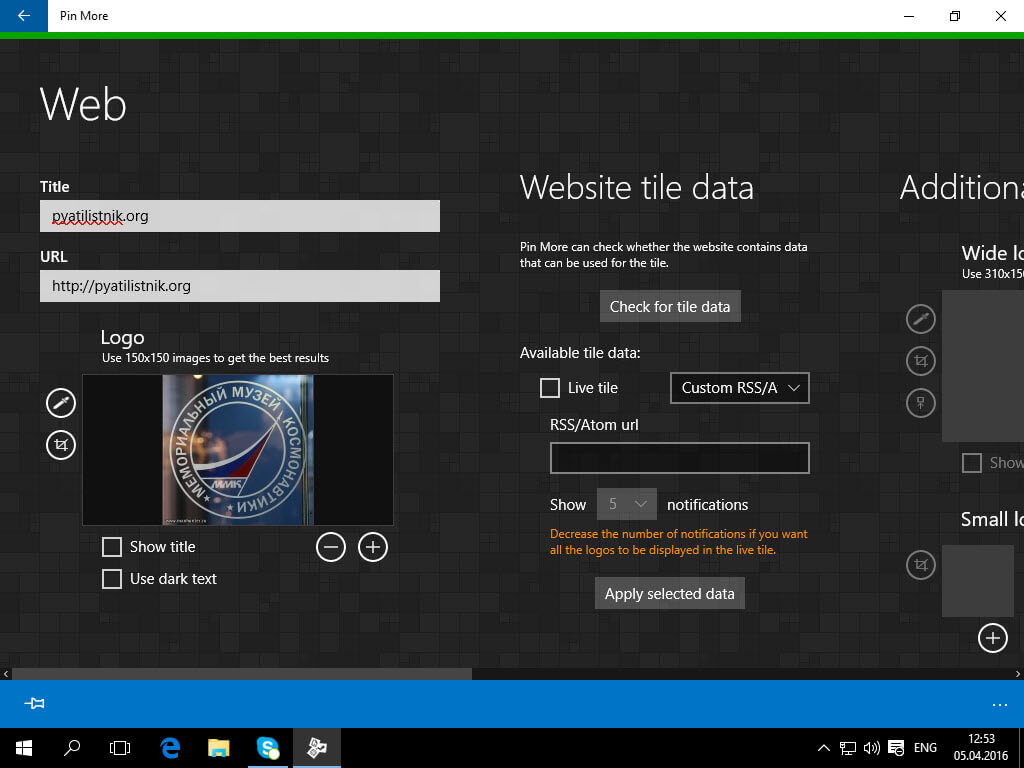Click the RSS/Atom url input field
1024x768 pixels.
pyautogui.click(x=679, y=458)
